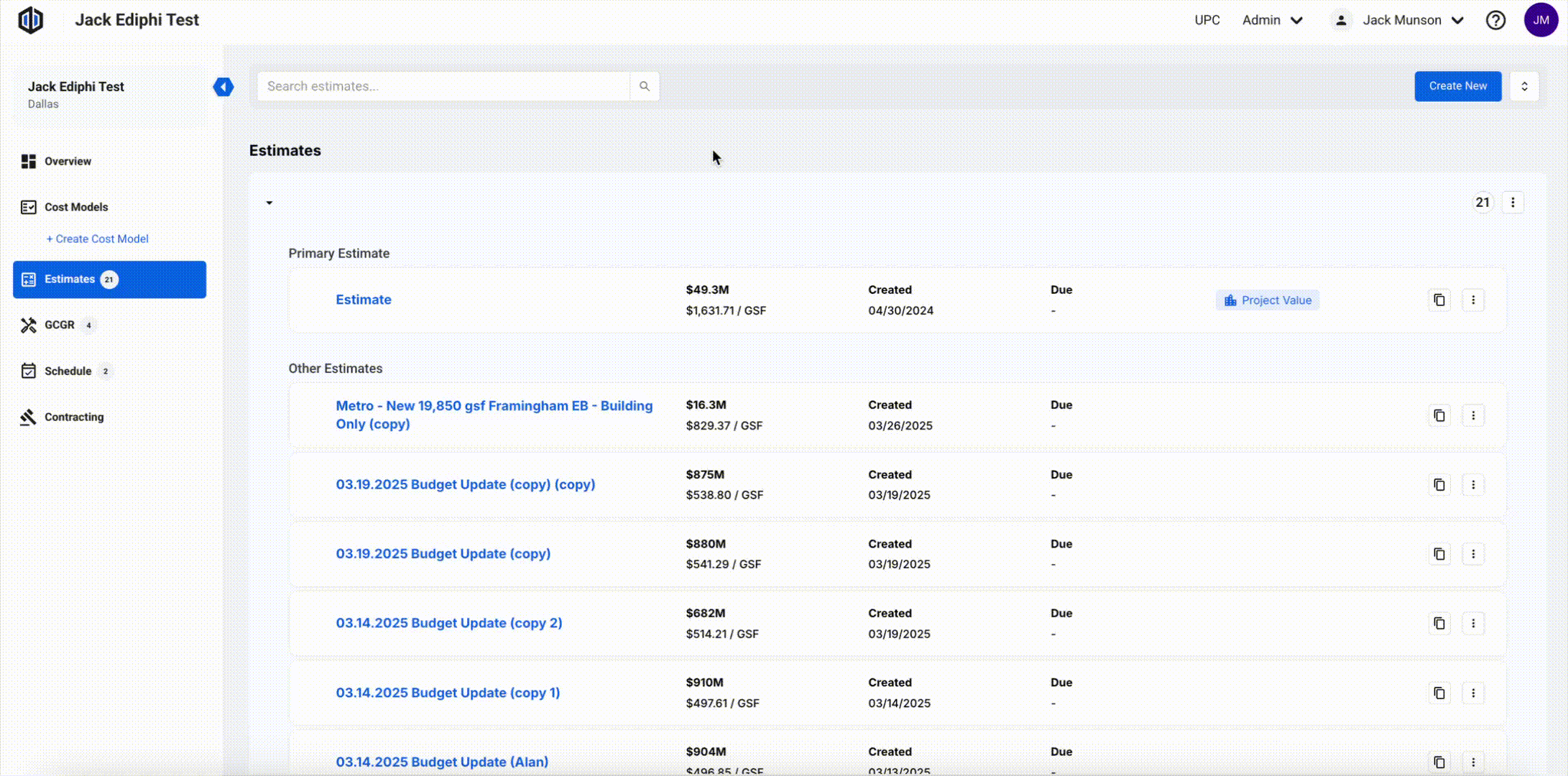
Task: Click the search magnifier icon
Action: [645, 86]
